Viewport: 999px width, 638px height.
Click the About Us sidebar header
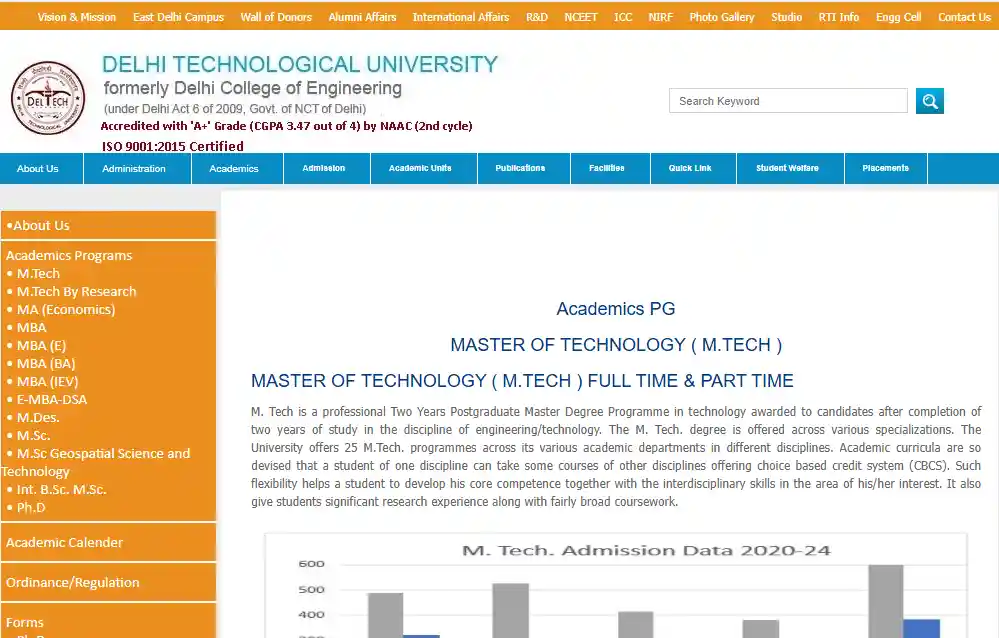coord(41,226)
